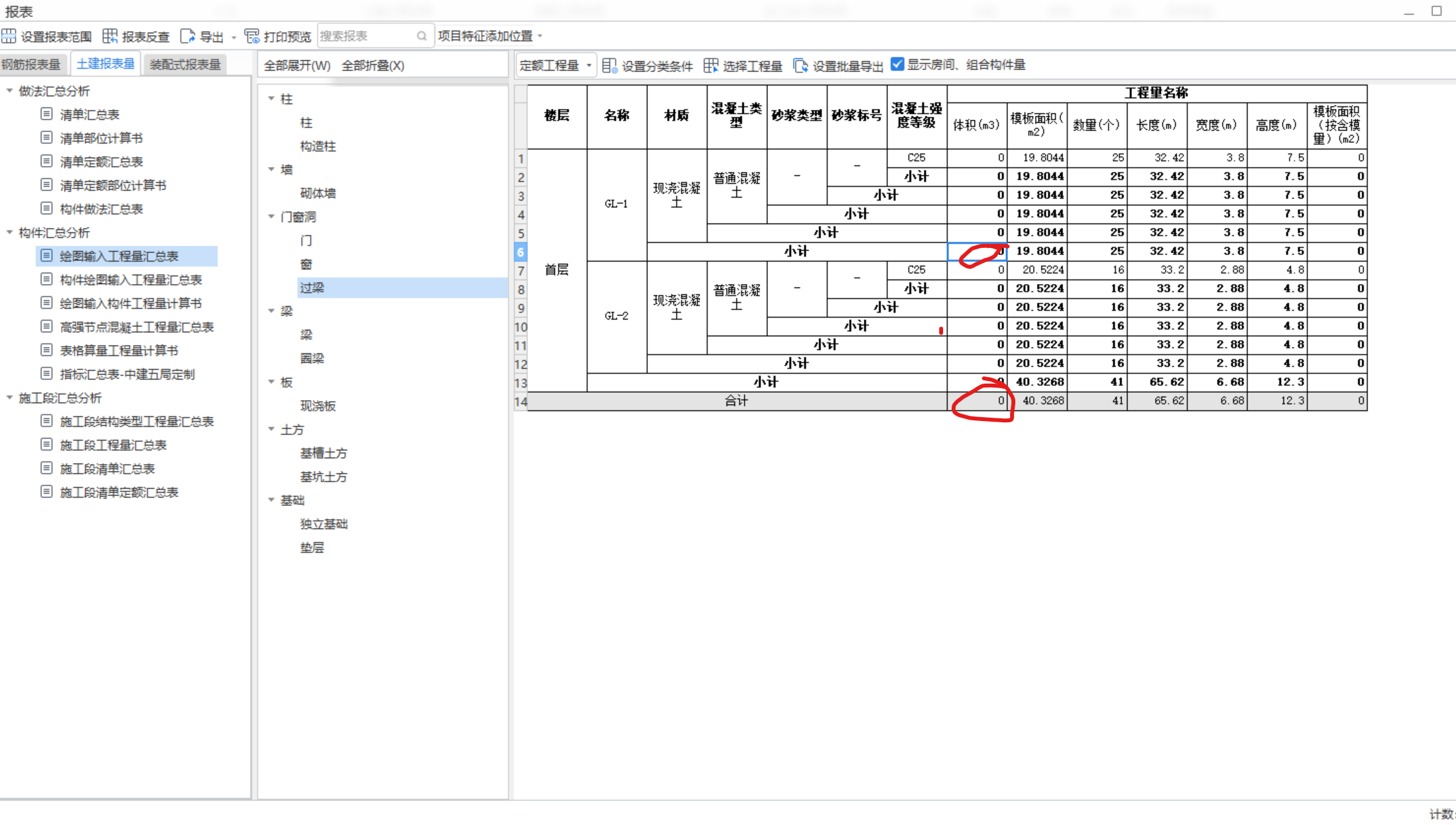Collapse the 施工段汇总分析 group
The height and width of the screenshot is (825, 1456).
pyautogui.click(x=10, y=397)
